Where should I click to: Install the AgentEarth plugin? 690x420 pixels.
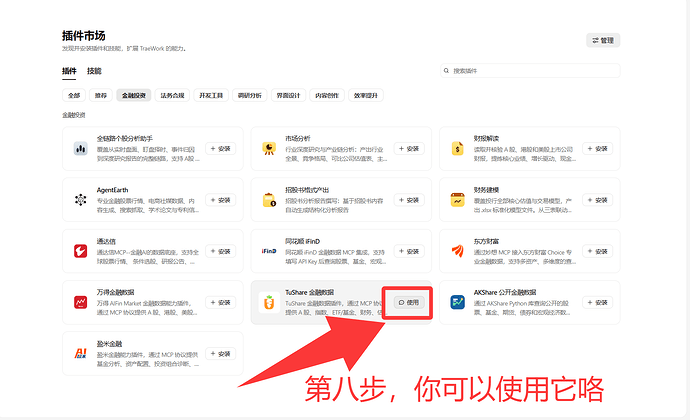tap(220, 200)
